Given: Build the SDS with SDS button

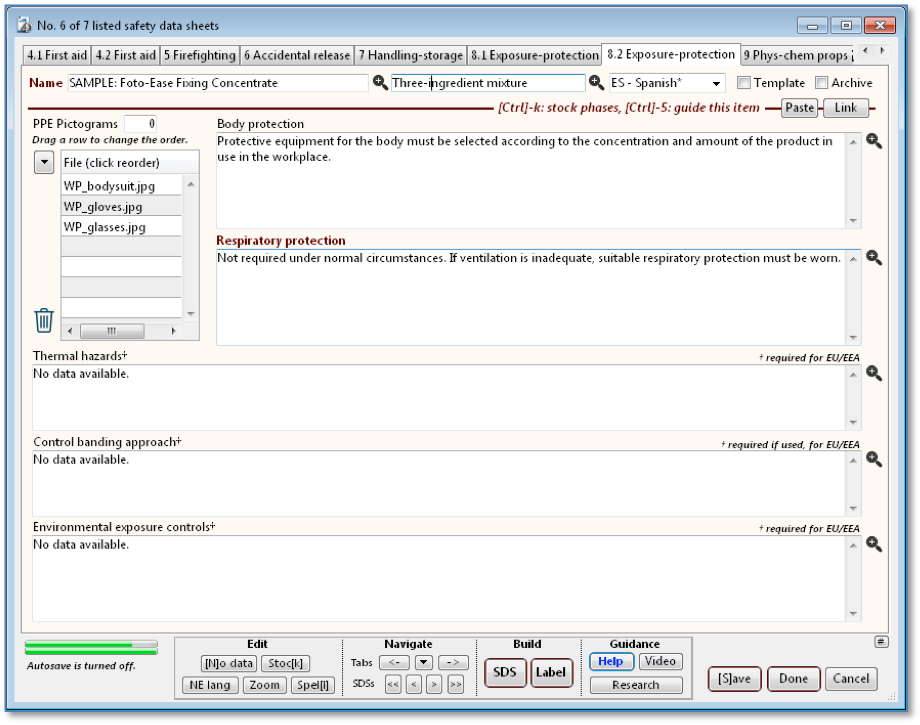Looking at the screenshot, I should 505,672.
